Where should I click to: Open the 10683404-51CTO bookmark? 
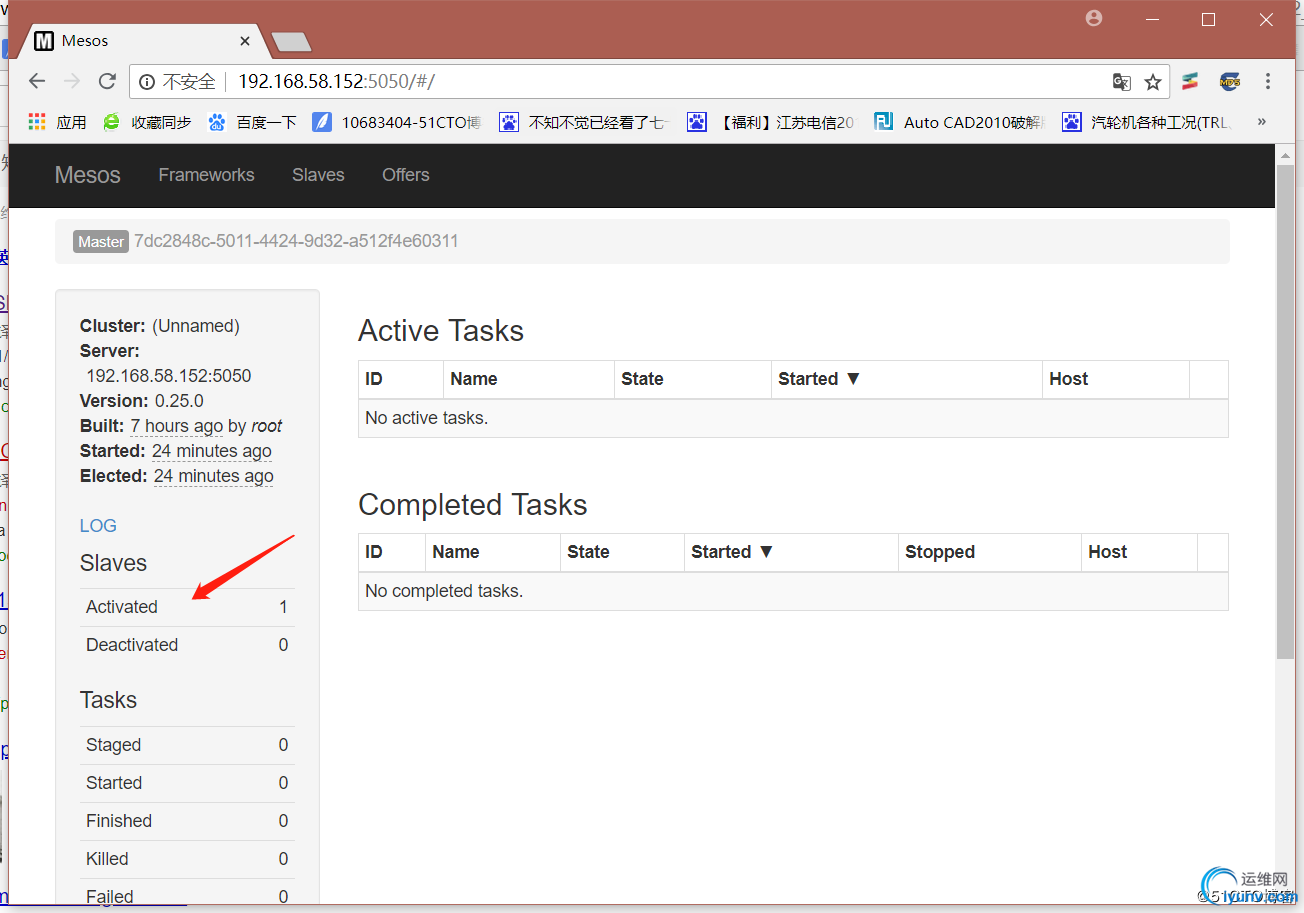point(397,122)
